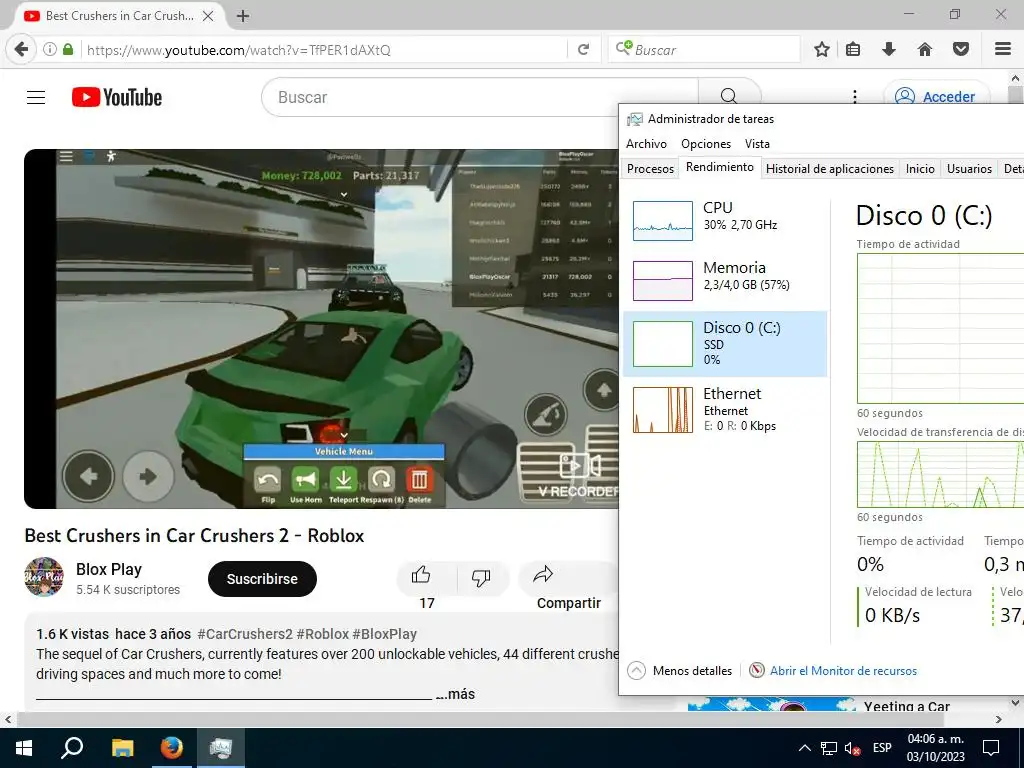Like the video with thumbs up
This screenshot has width=1024, height=768.
pyautogui.click(x=421, y=575)
